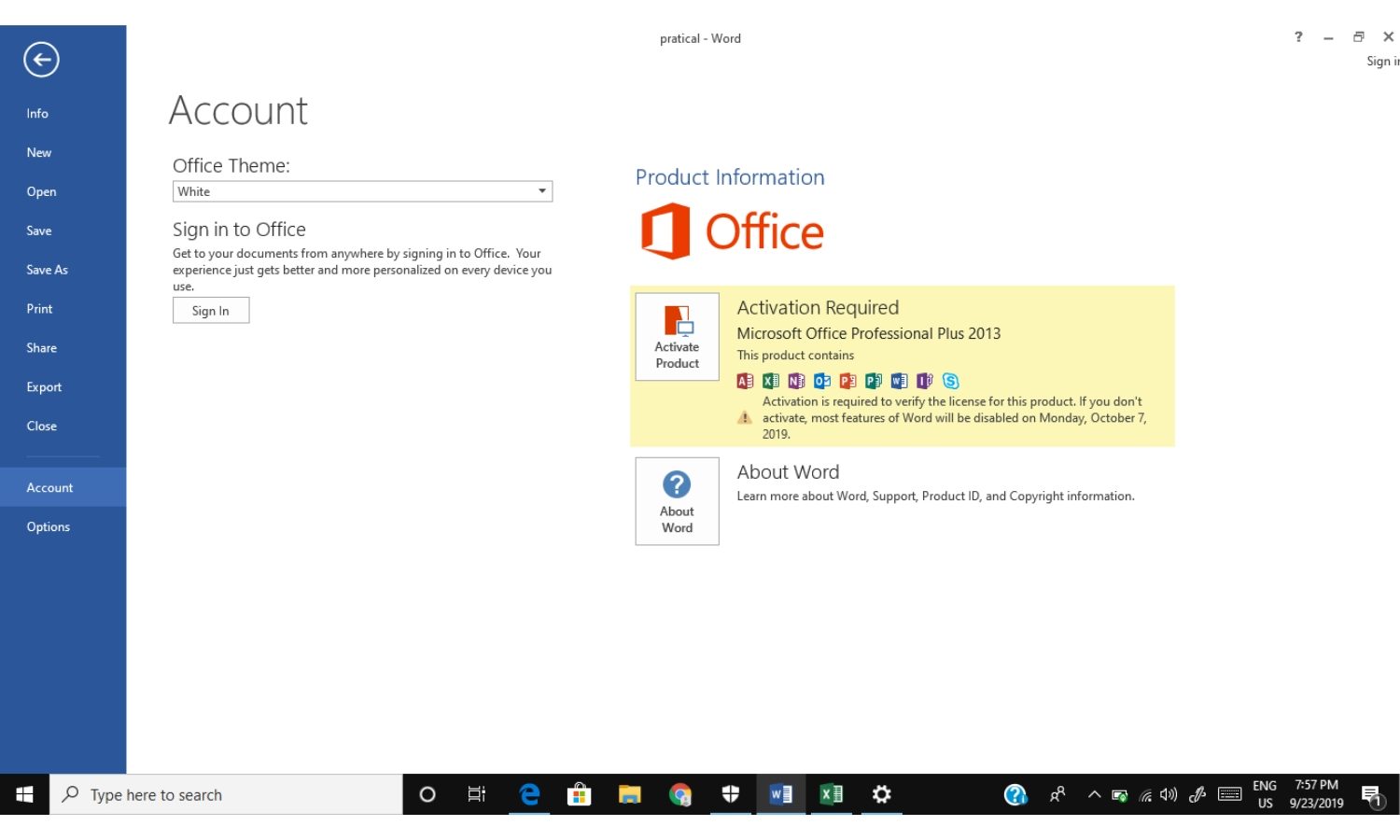1400x840 pixels.
Task: Show hidden system tray icons
Action: pyautogui.click(x=1094, y=795)
